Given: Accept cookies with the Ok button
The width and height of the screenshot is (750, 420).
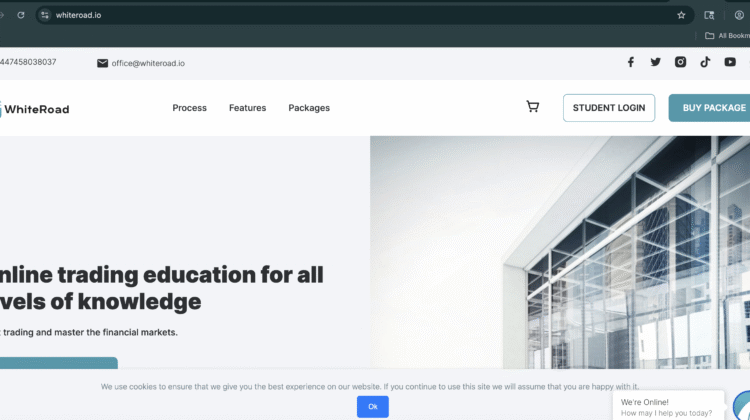Looking at the screenshot, I should pyautogui.click(x=373, y=407).
